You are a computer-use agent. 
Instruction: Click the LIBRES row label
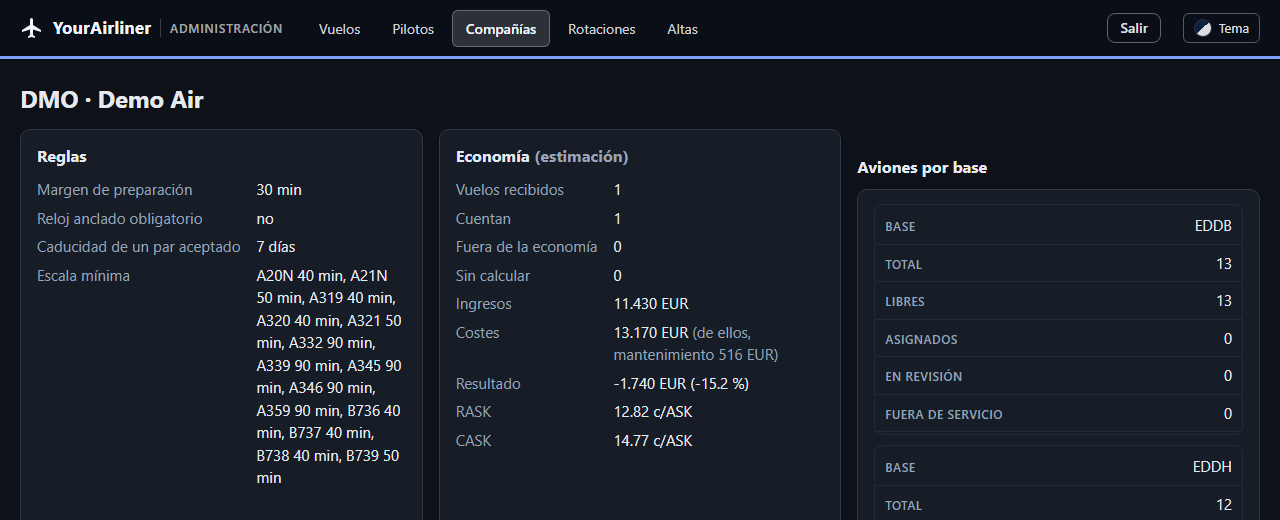click(x=905, y=302)
